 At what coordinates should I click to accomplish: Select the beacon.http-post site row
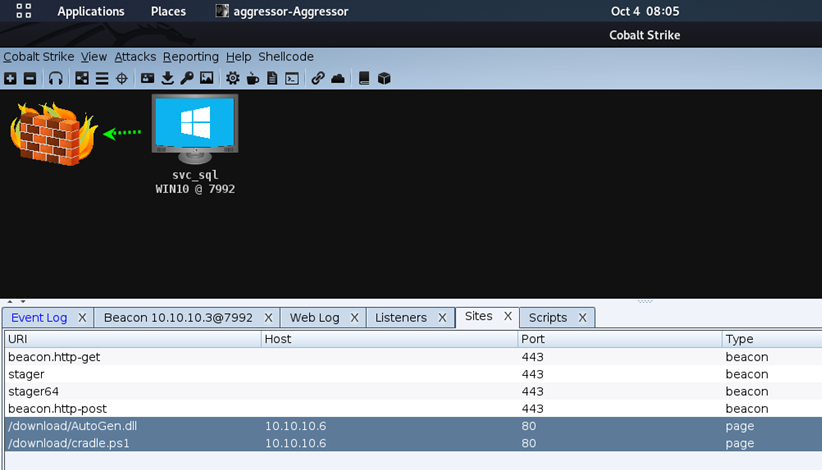(x=413, y=409)
